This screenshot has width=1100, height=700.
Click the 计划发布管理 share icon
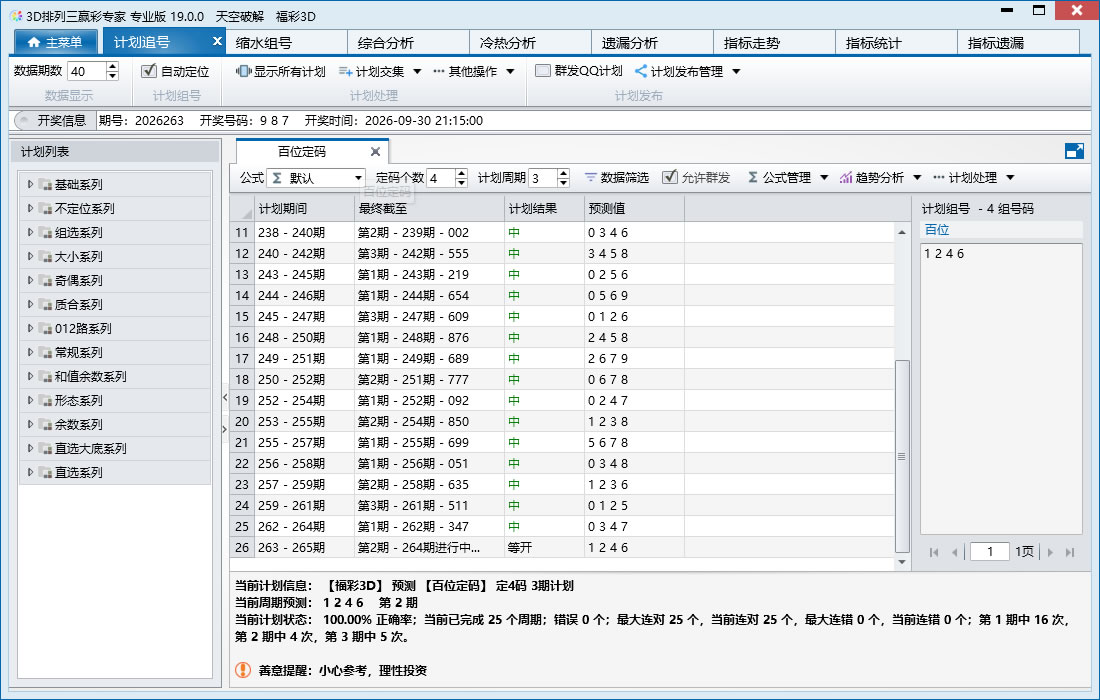point(640,72)
